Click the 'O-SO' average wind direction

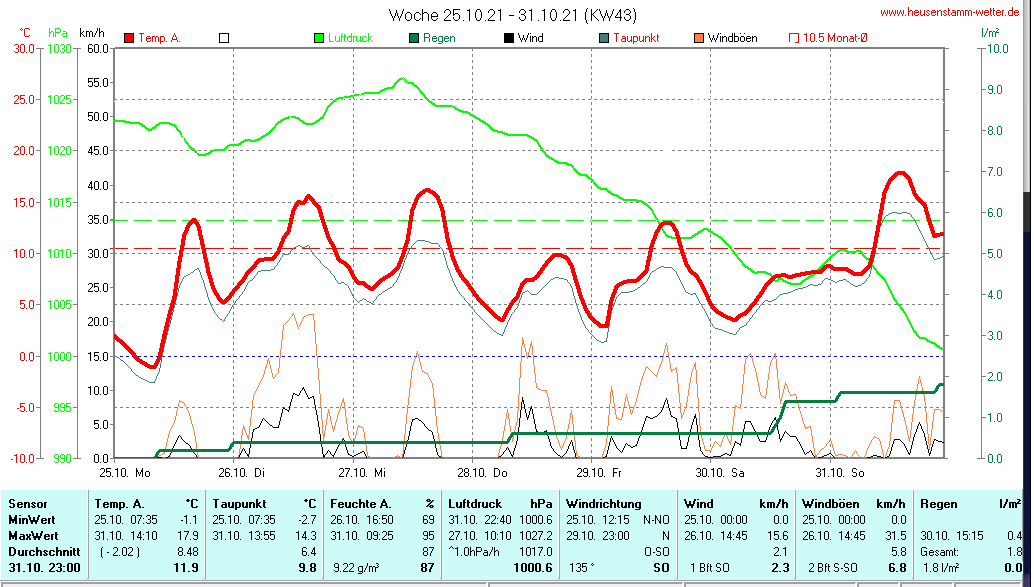657,551
